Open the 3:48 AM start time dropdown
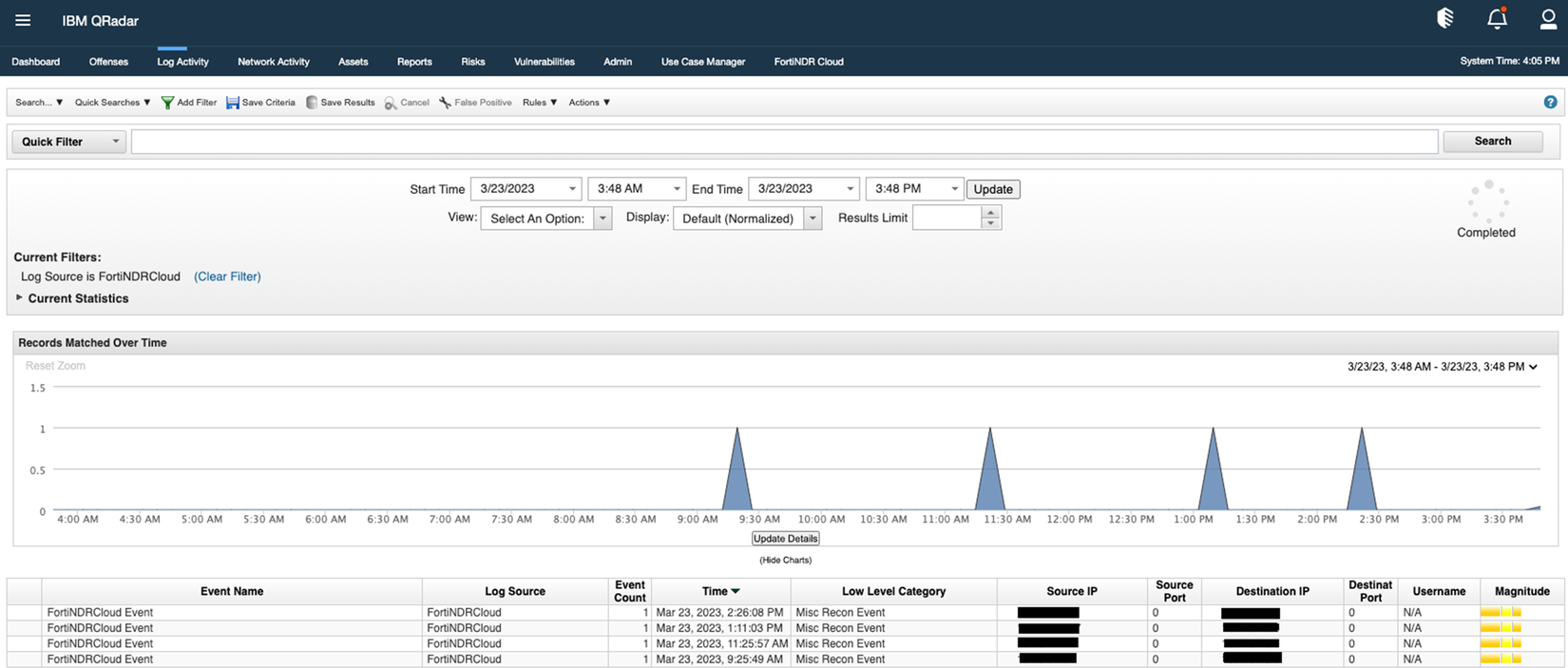Image resolution: width=1568 pixels, height=668 pixels. 637,188
